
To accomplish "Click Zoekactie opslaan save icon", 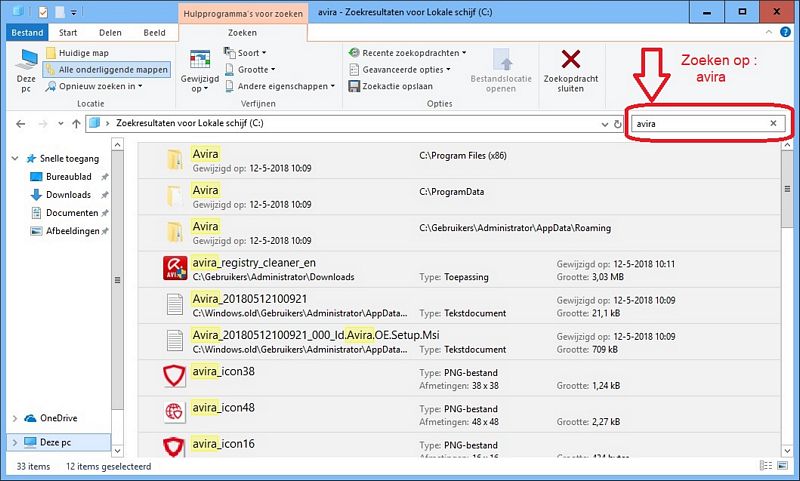I will (354, 86).
